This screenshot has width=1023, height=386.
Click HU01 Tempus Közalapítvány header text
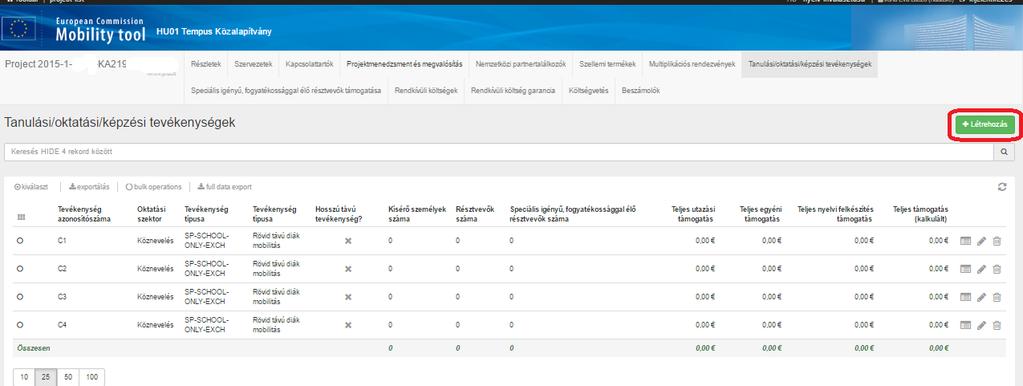tap(214, 31)
